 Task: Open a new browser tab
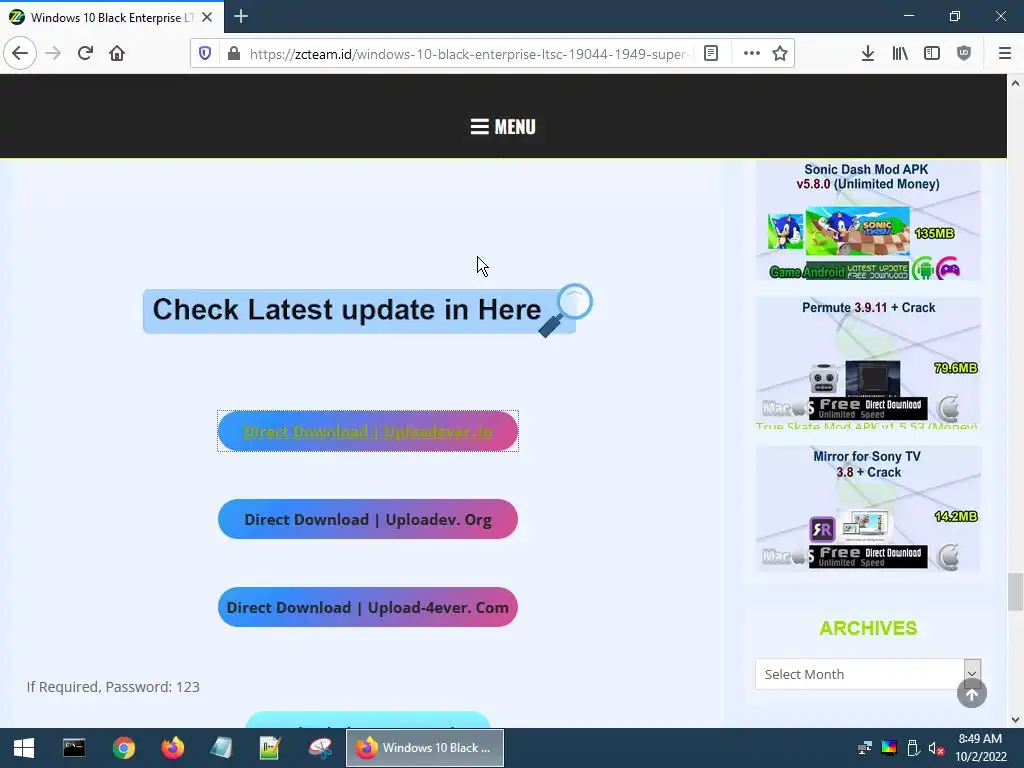241,16
